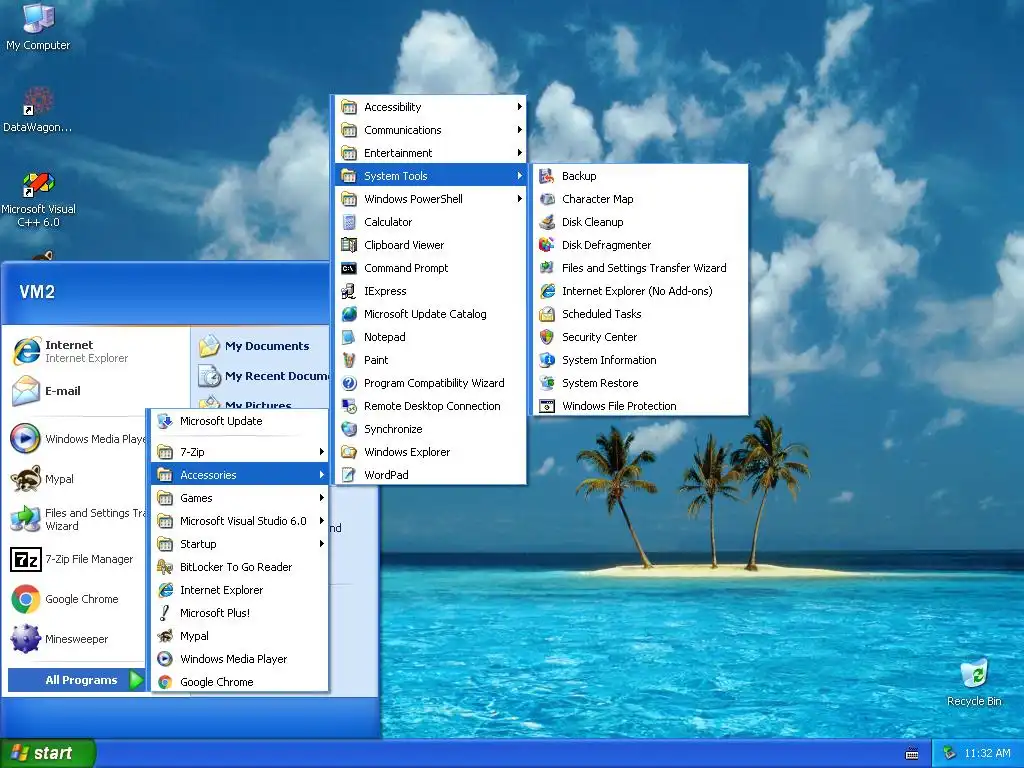Open Disk Cleanup icon
The image size is (1024, 768).
[x=547, y=222]
